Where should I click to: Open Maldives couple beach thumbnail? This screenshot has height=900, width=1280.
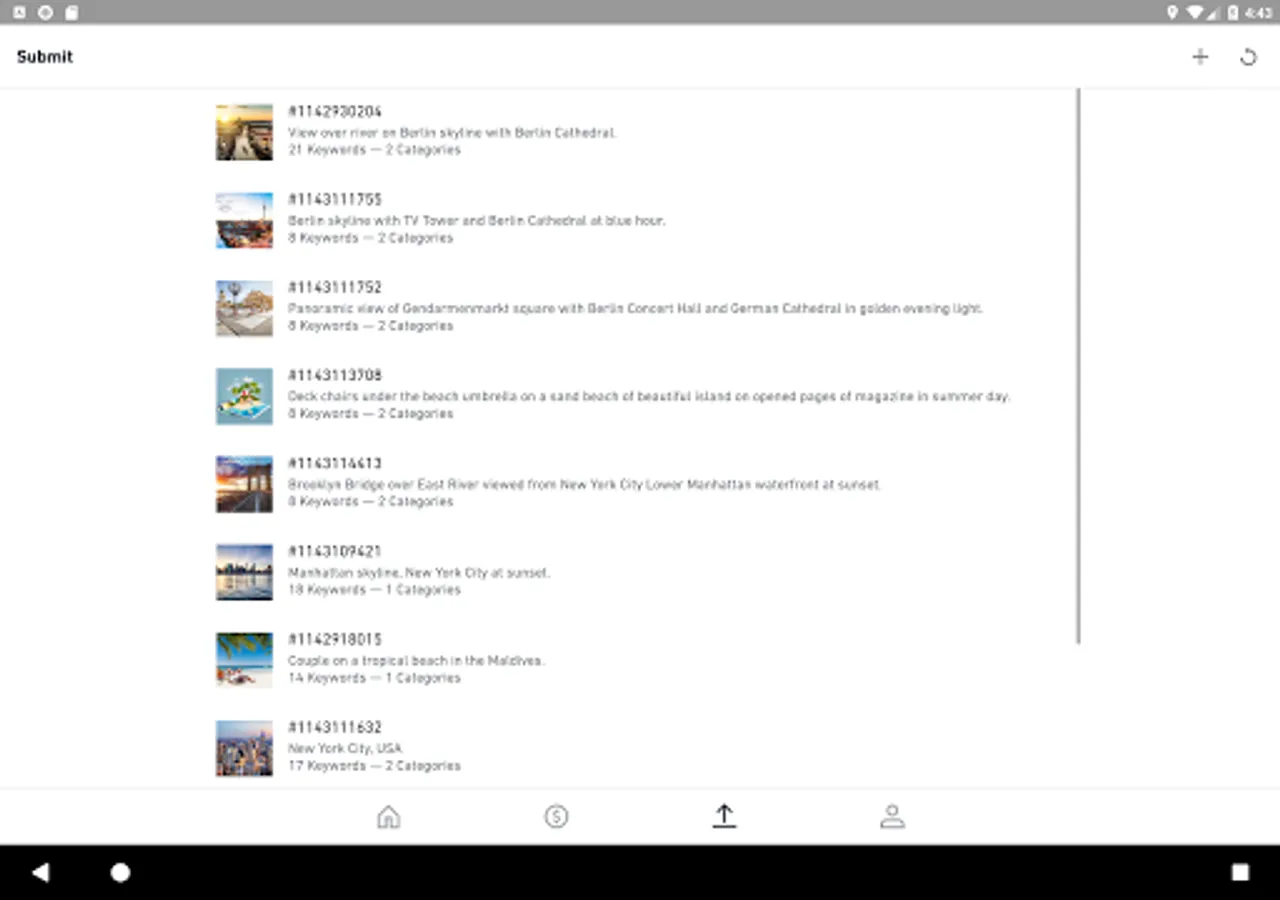pyautogui.click(x=244, y=660)
